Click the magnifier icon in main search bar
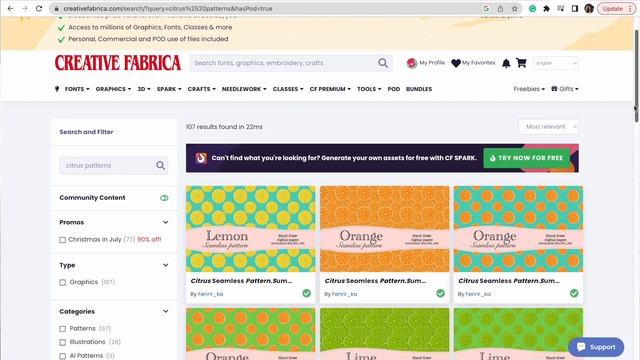The image size is (640, 360). [x=383, y=63]
